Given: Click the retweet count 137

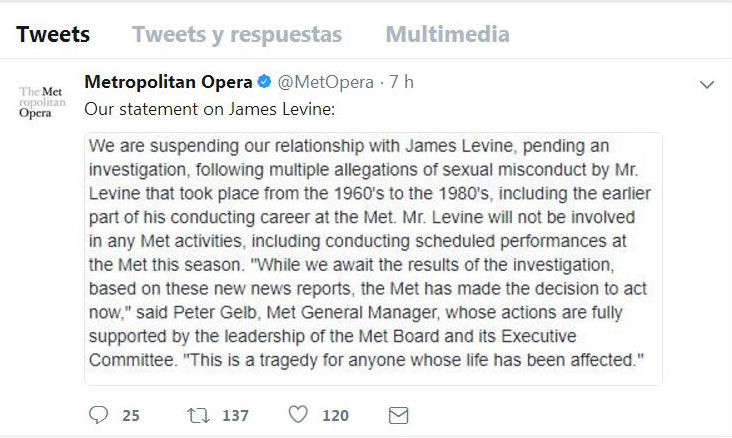Looking at the screenshot, I should [235, 415].
